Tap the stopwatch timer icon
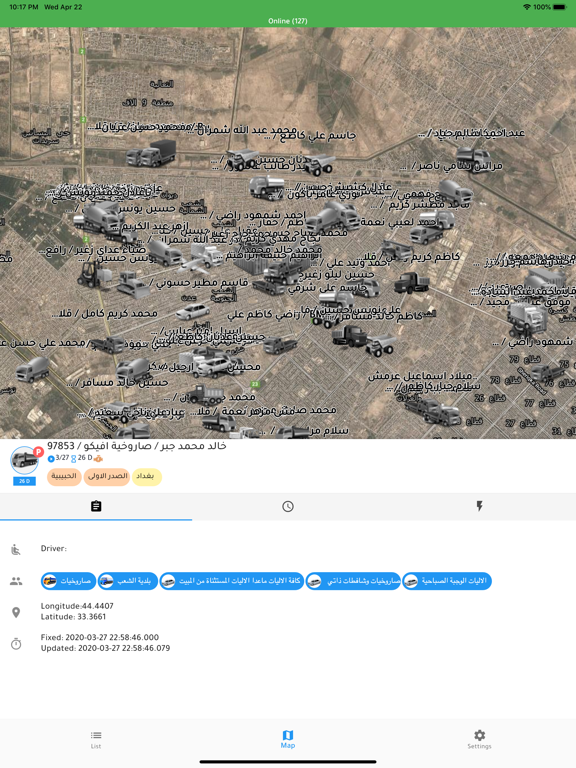Viewport: 576px width, 768px height. pos(16,643)
